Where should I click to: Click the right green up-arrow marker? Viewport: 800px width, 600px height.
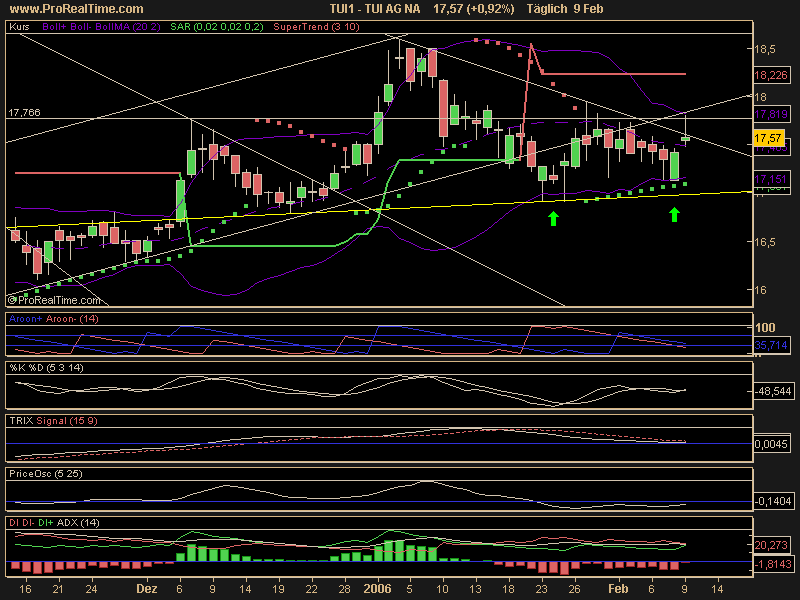(x=675, y=214)
